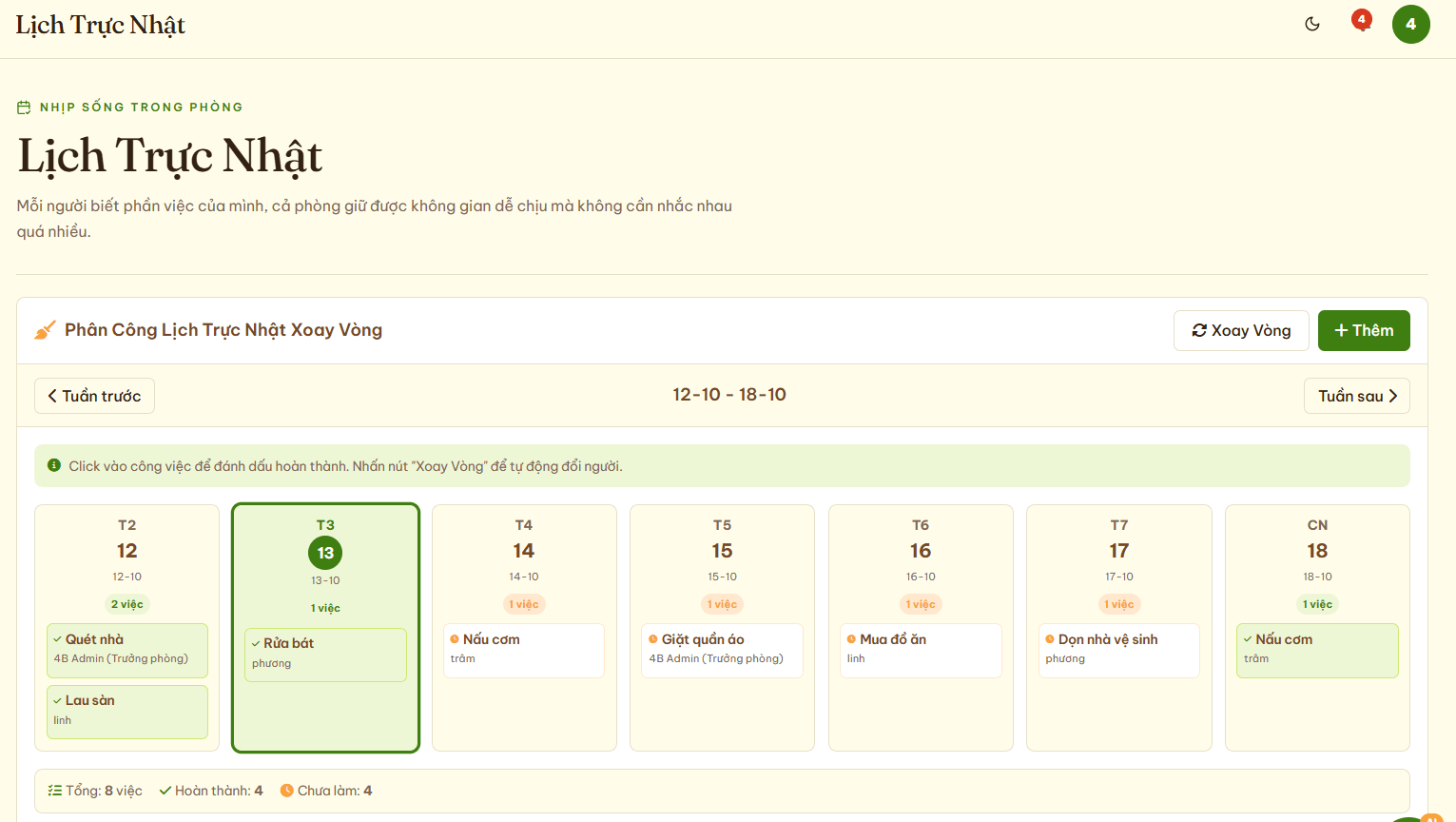
Task: Click assignee name phương under Rửa bát
Action: 272,663
